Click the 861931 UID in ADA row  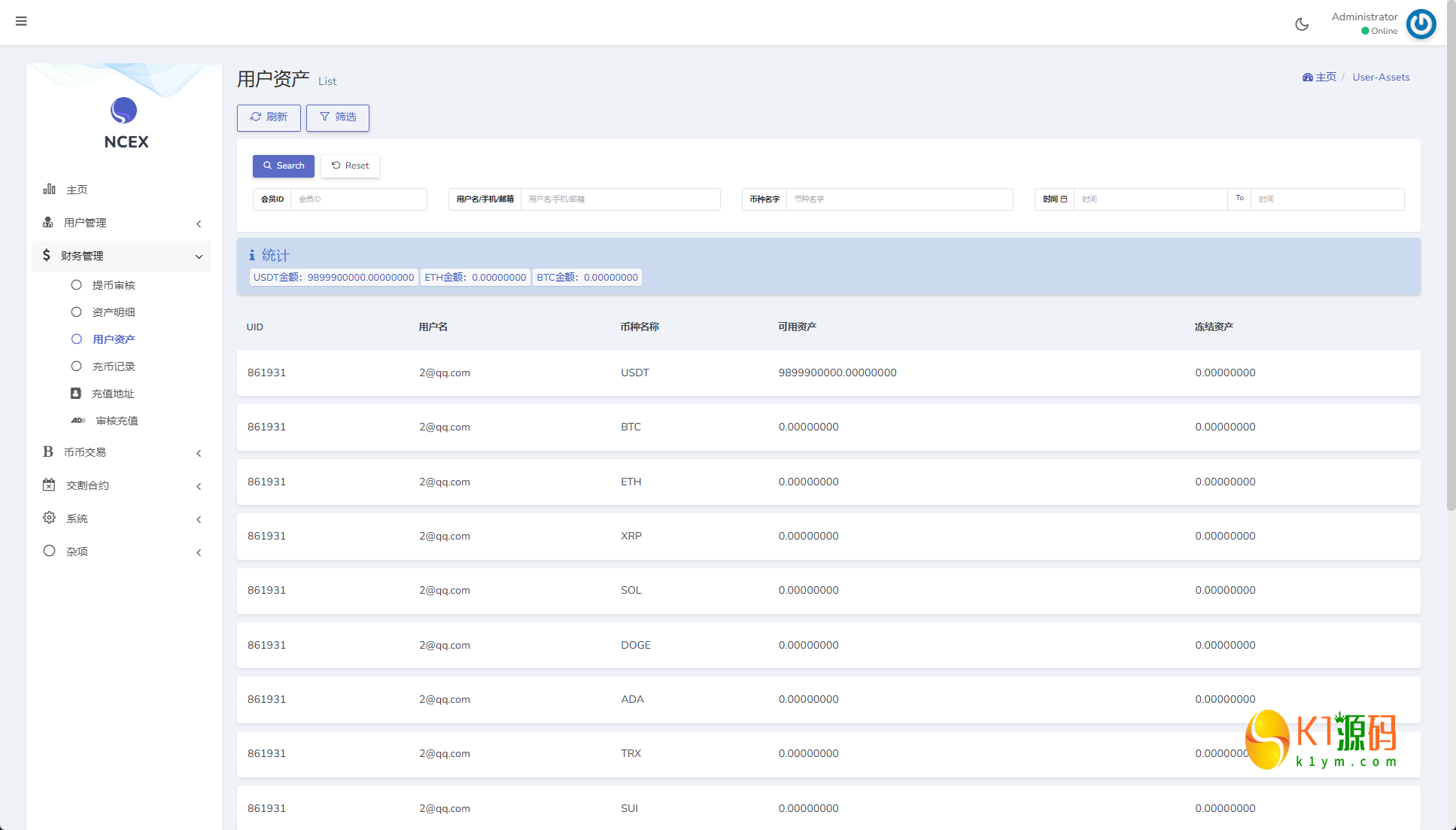coord(267,699)
